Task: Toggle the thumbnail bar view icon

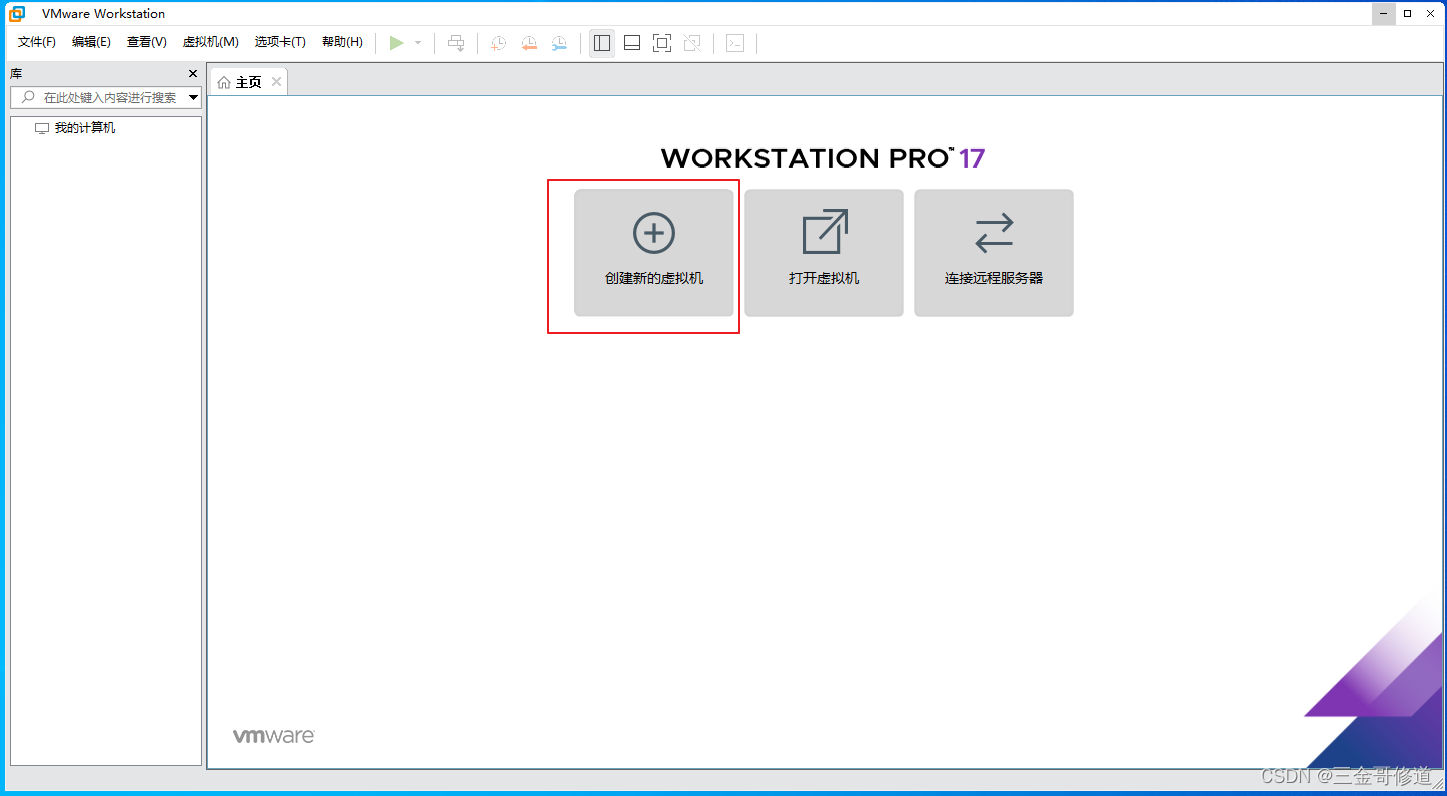Action: [632, 43]
